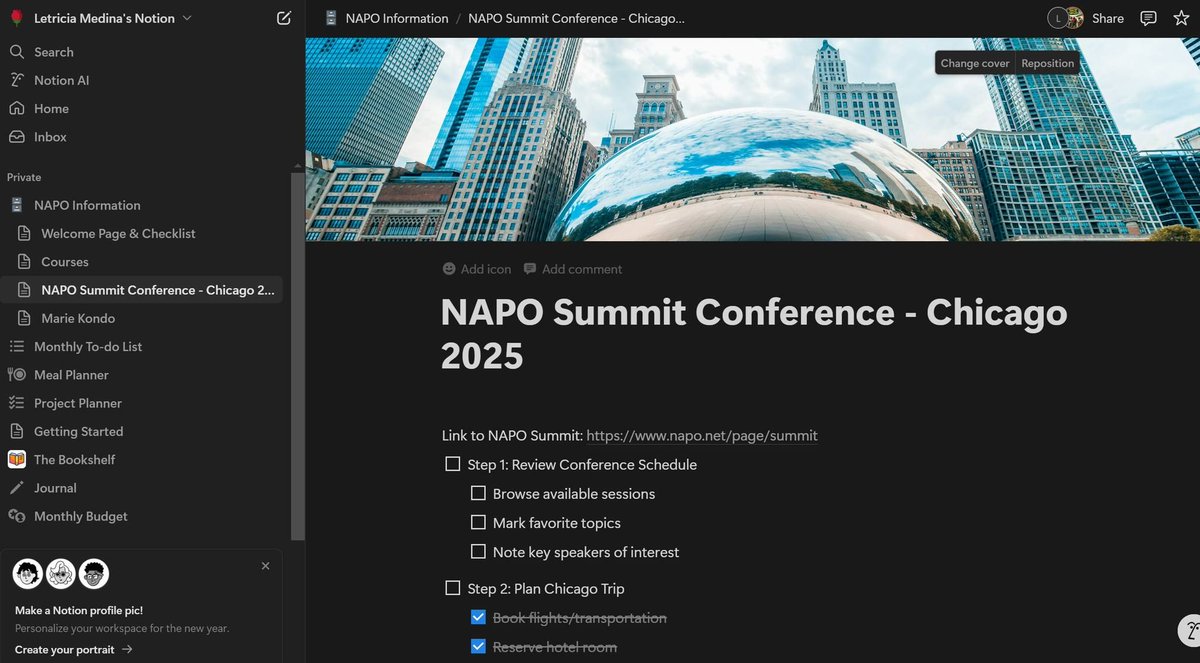Click the Welcome Page document icon
Viewport: 1200px width, 663px height.
25,233
